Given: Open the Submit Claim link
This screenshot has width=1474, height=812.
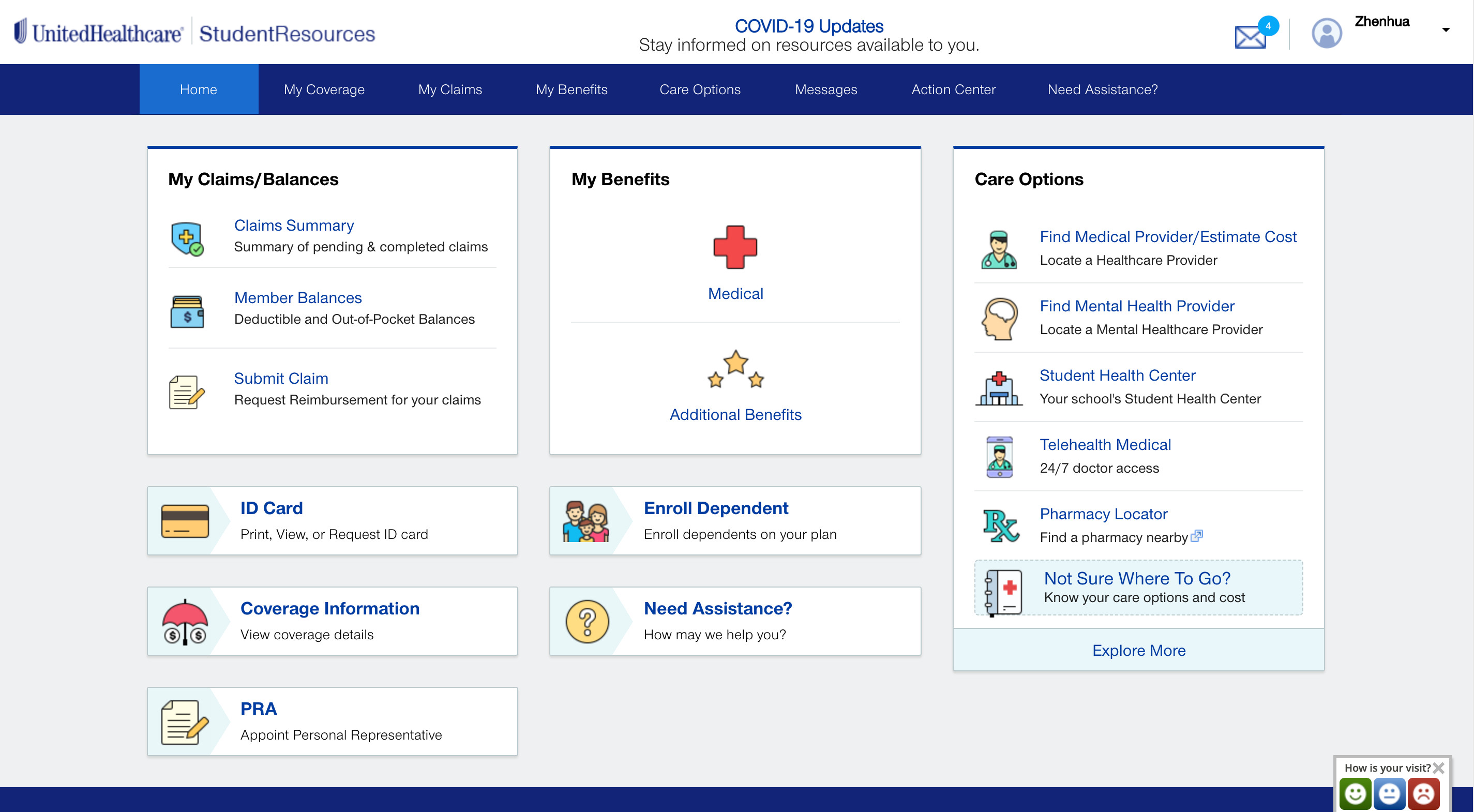Looking at the screenshot, I should (281, 378).
